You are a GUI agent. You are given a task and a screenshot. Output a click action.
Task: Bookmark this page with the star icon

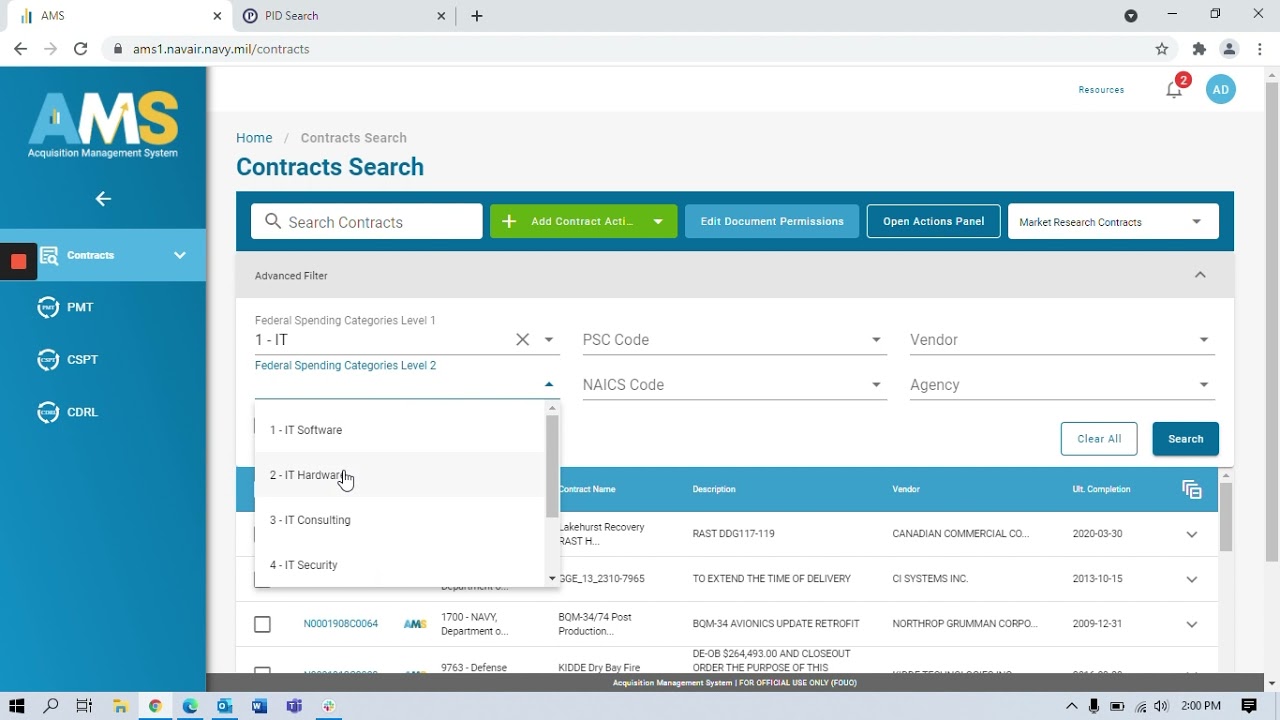coord(1162,49)
